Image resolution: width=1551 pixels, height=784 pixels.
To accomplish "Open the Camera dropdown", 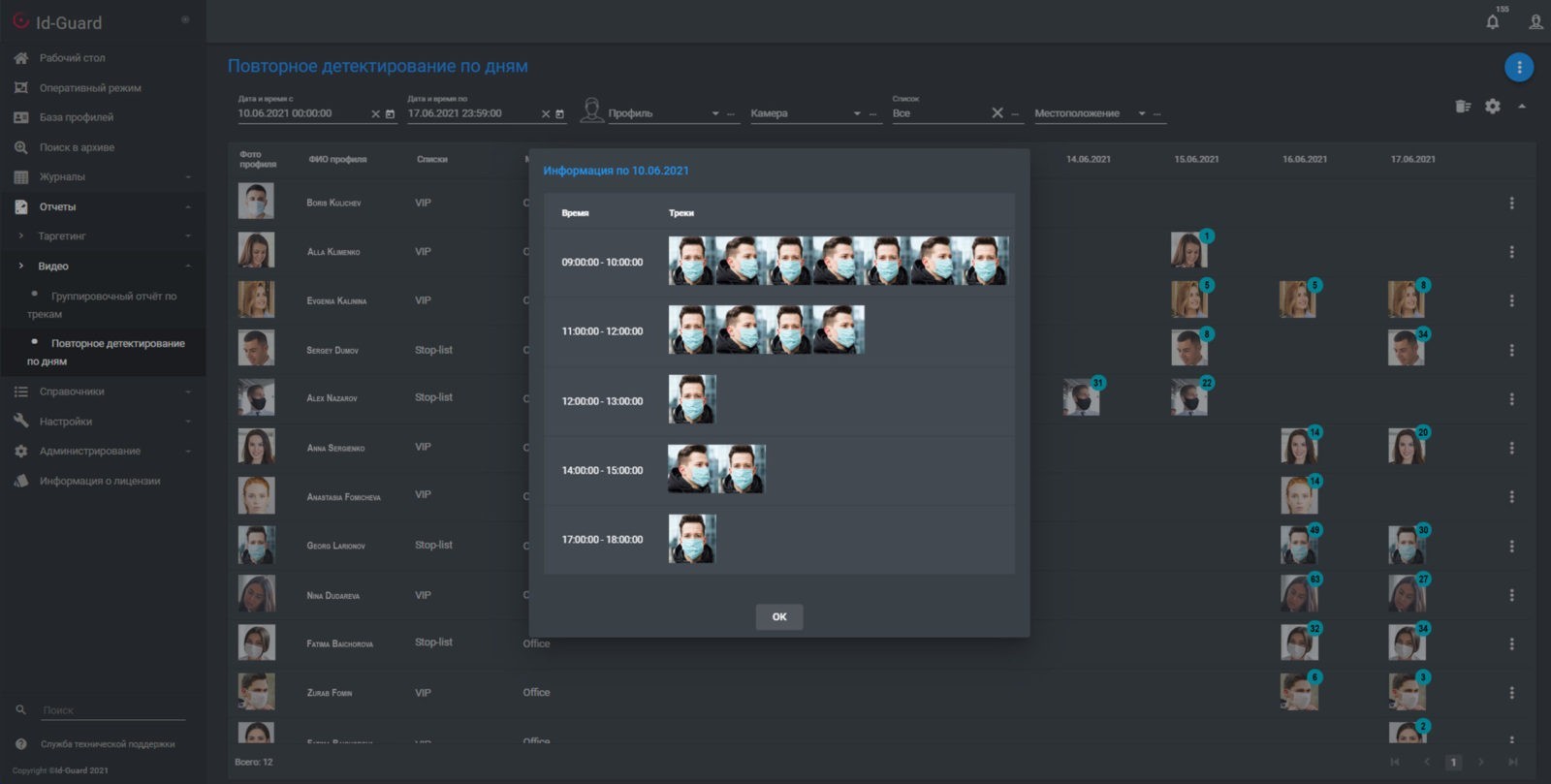I will click(857, 114).
